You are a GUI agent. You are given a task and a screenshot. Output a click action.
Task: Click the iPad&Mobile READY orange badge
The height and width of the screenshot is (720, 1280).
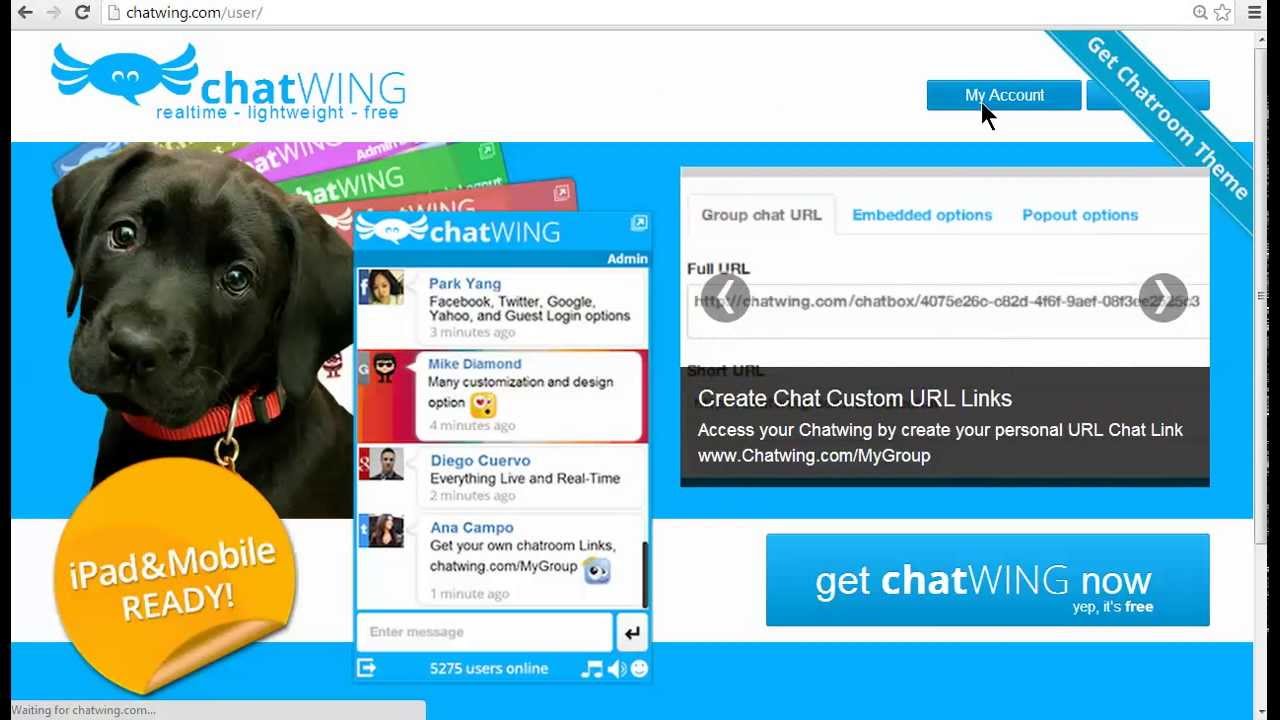(174, 577)
